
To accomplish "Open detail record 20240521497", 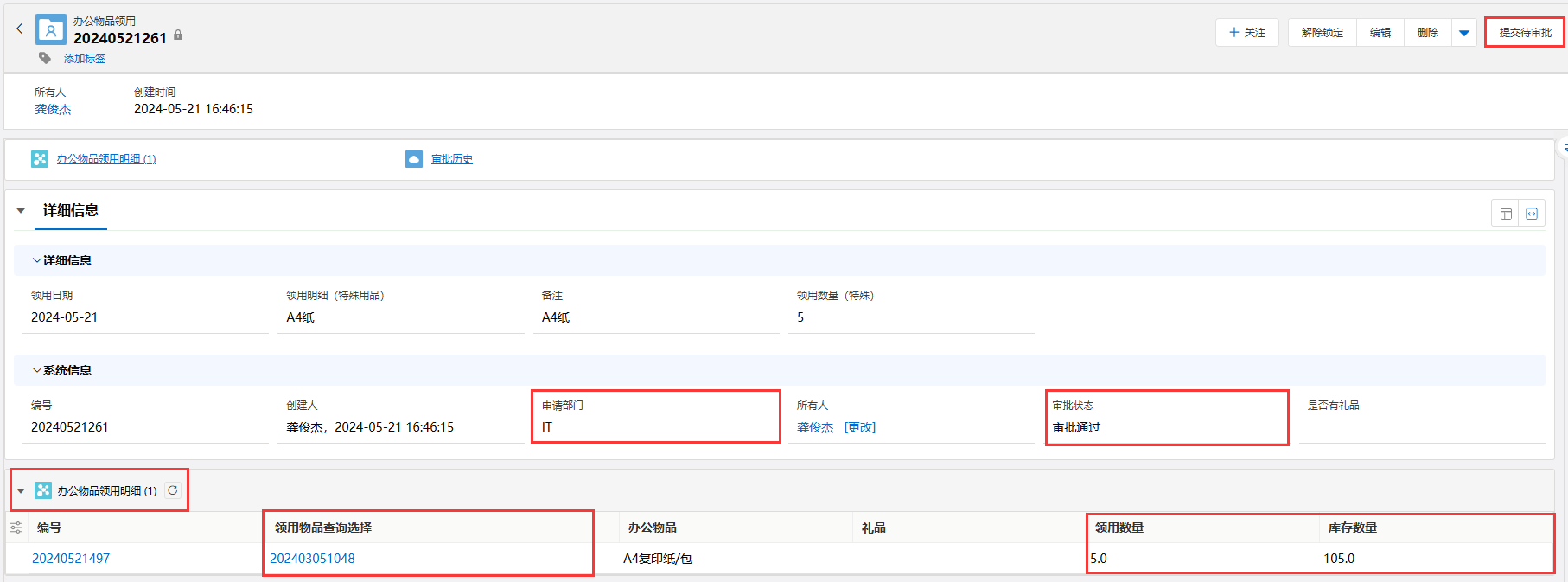I will click(71, 559).
